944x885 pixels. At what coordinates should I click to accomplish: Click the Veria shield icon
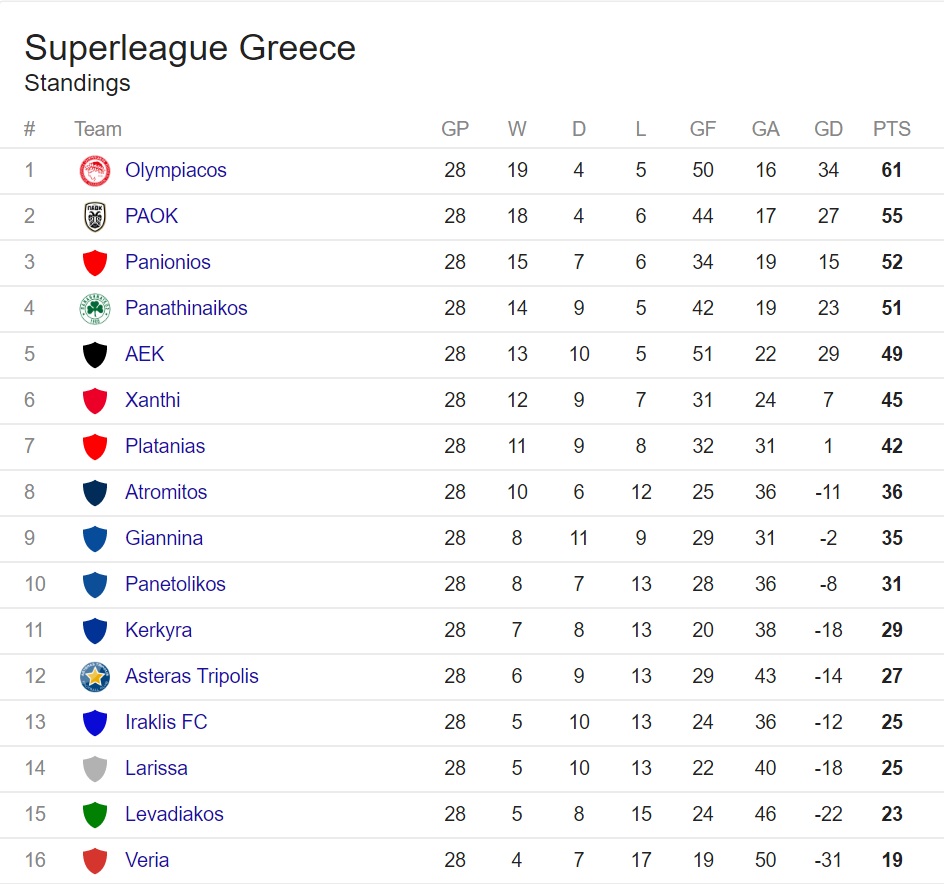[95, 861]
